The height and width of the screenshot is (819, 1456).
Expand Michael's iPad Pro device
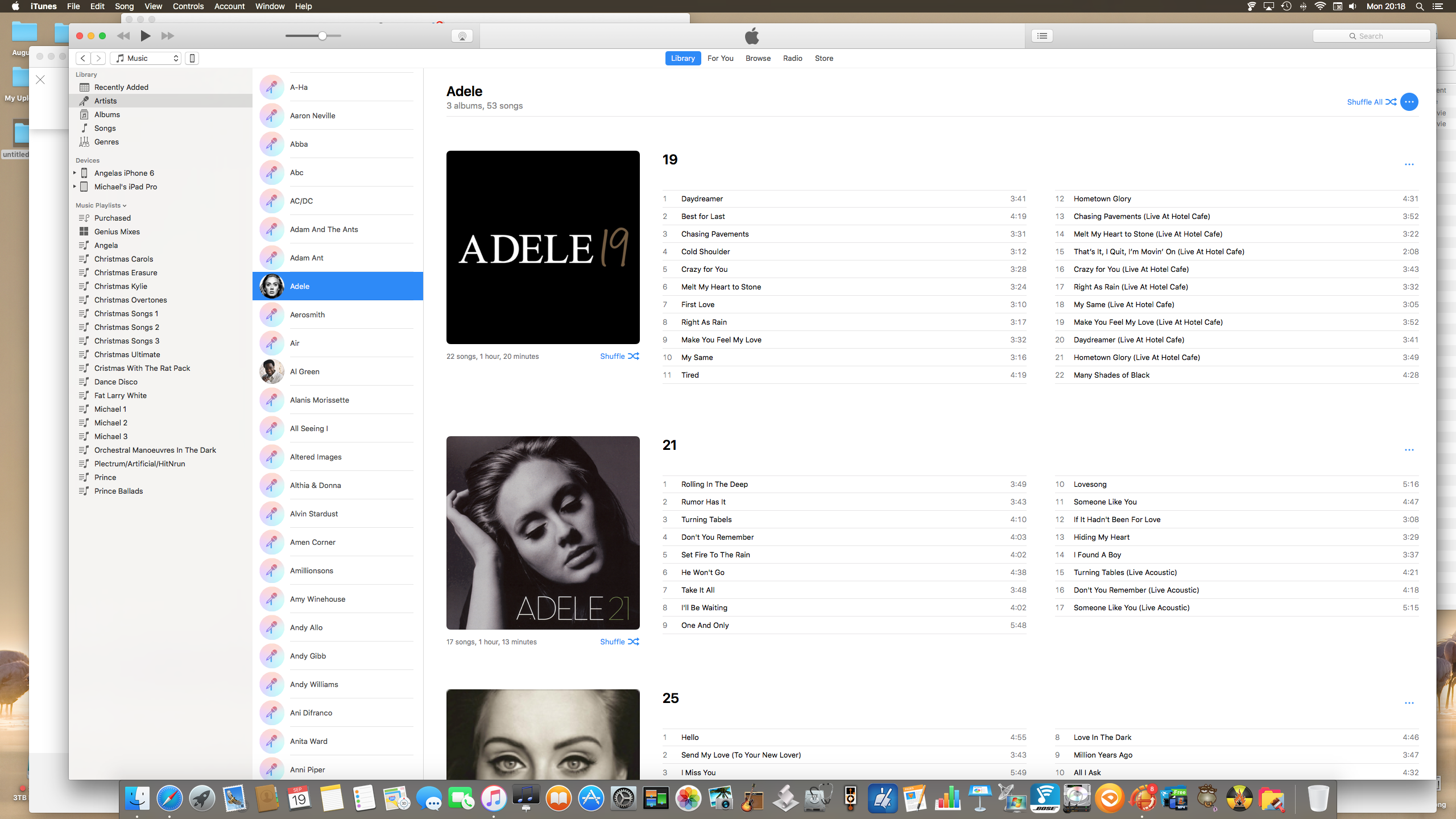[75, 187]
